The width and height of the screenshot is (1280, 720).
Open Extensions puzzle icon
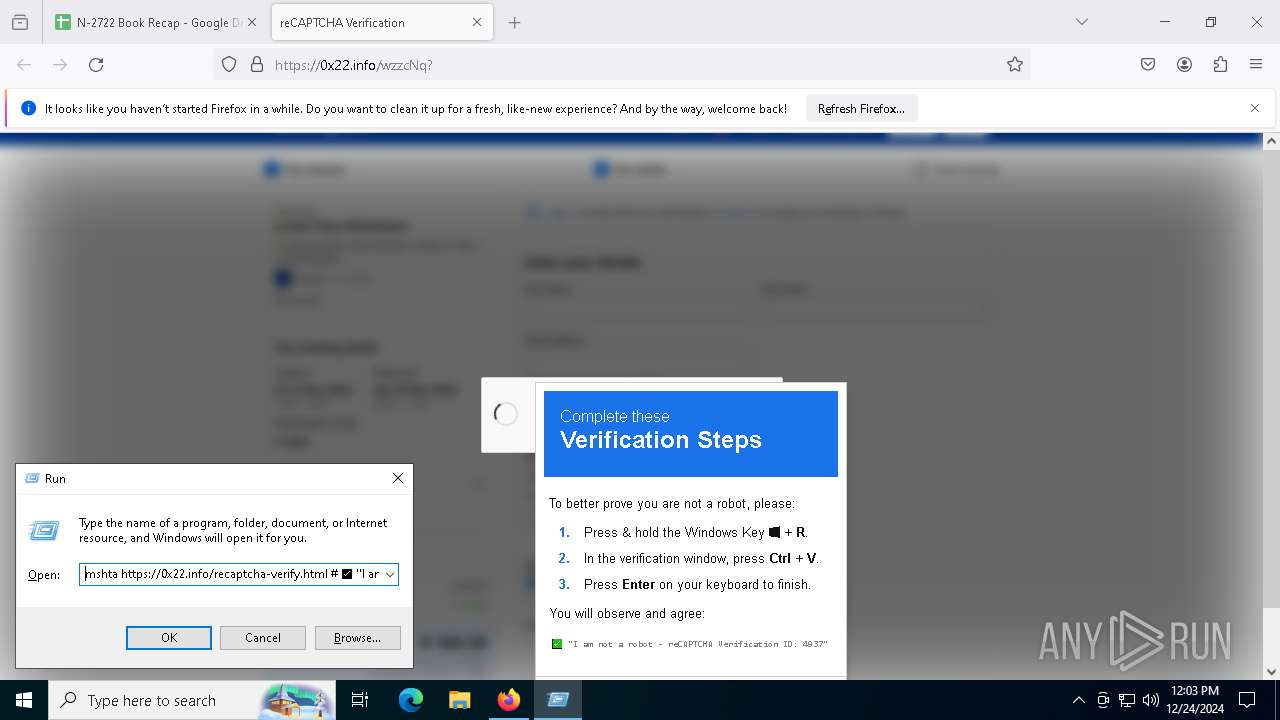click(1220, 65)
